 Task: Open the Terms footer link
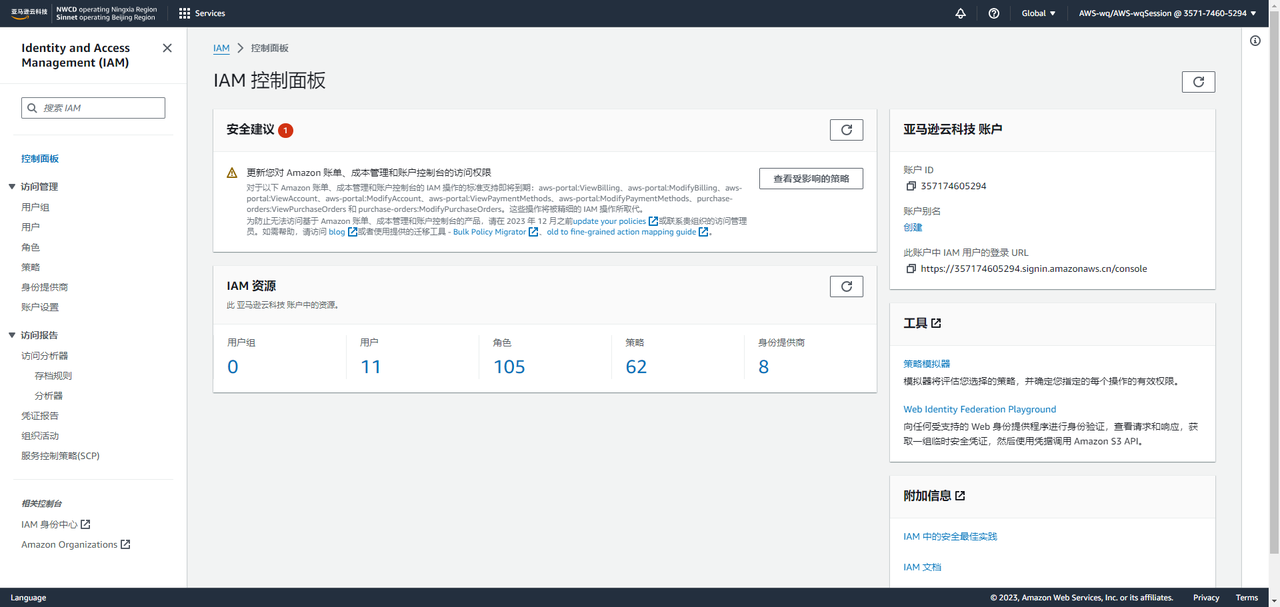[x=1247, y=598]
